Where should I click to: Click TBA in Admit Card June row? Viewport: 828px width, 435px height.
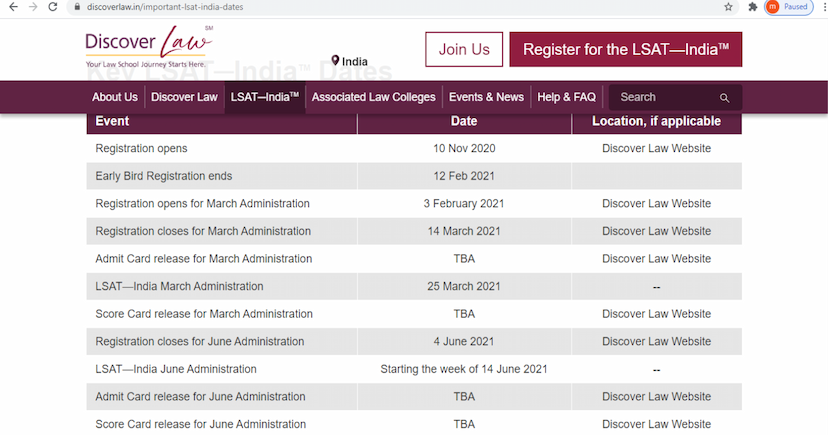(464, 396)
